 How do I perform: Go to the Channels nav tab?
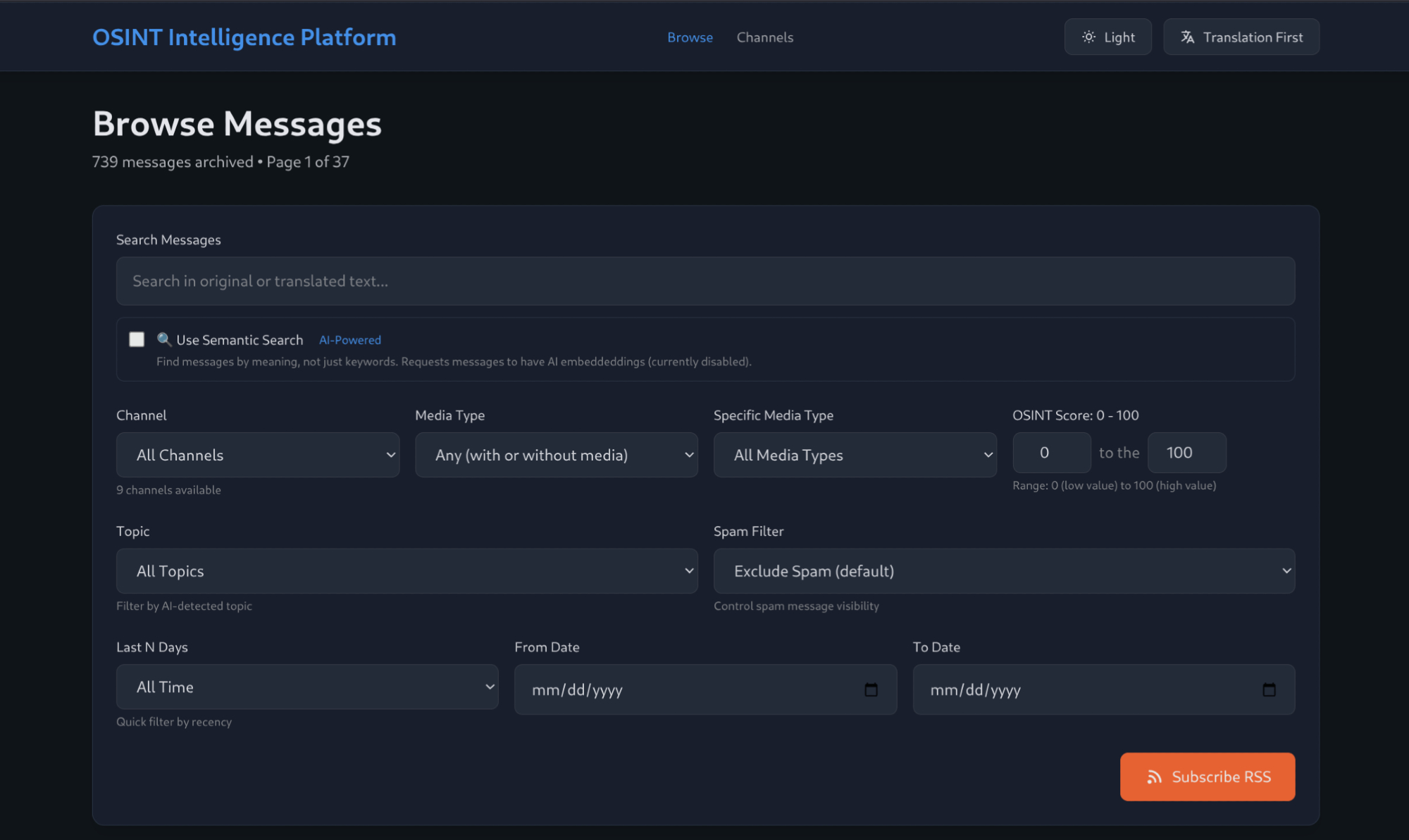click(x=764, y=37)
